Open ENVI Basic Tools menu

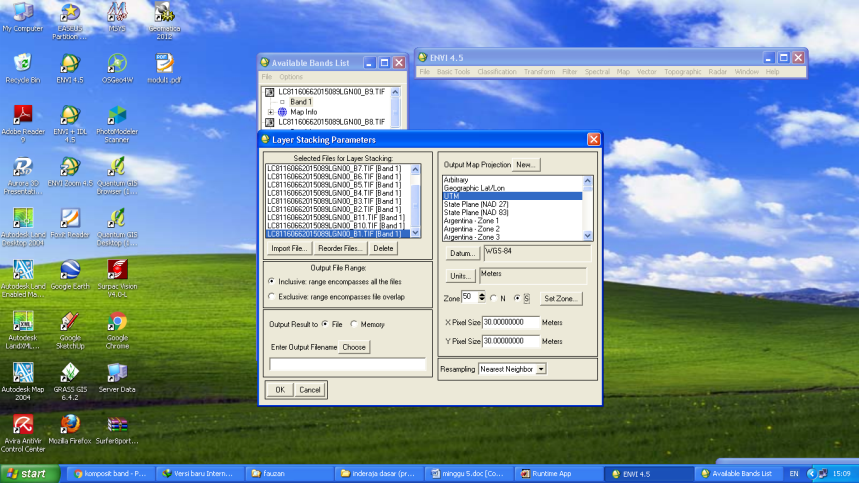pos(453,72)
